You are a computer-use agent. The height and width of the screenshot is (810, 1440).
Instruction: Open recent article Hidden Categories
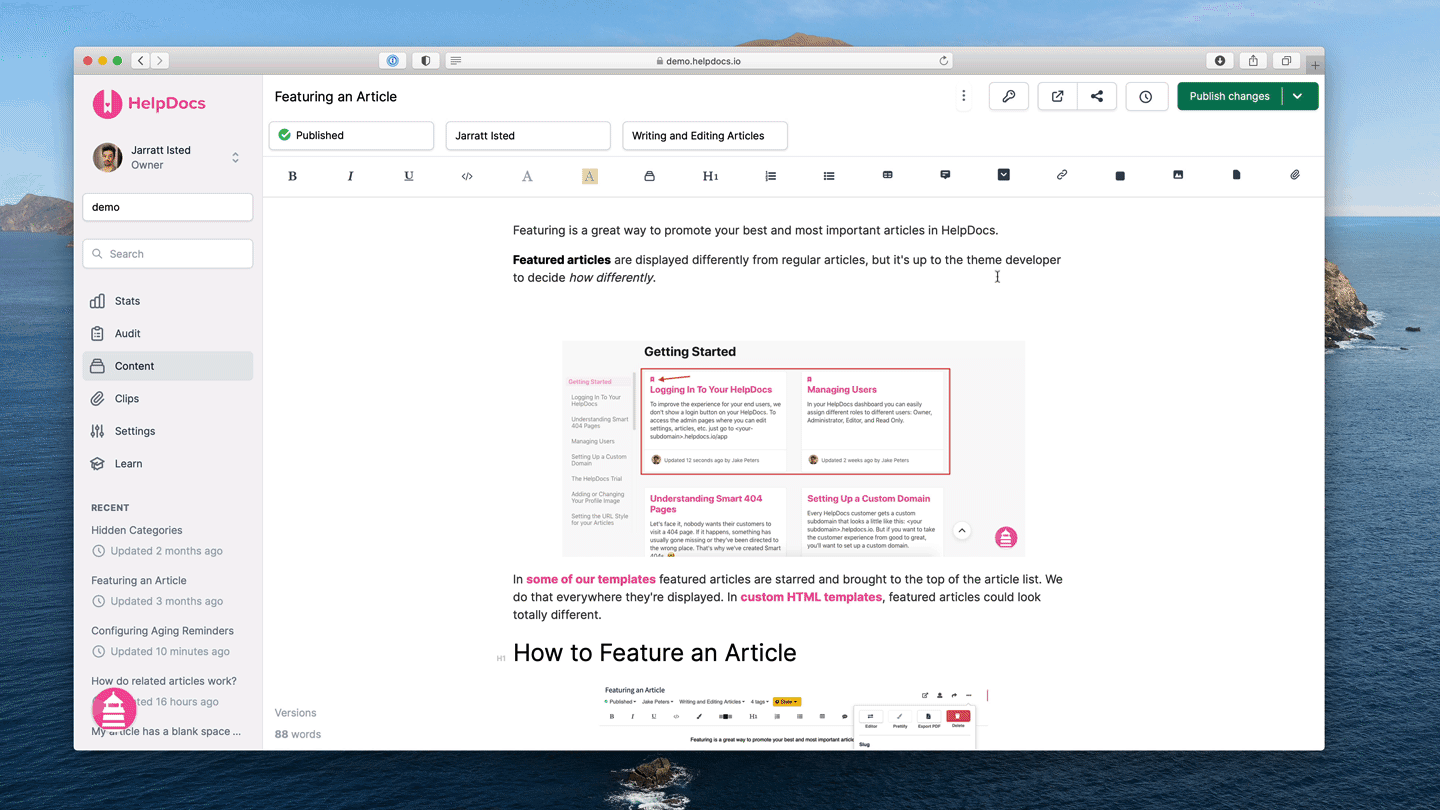[137, 530]
